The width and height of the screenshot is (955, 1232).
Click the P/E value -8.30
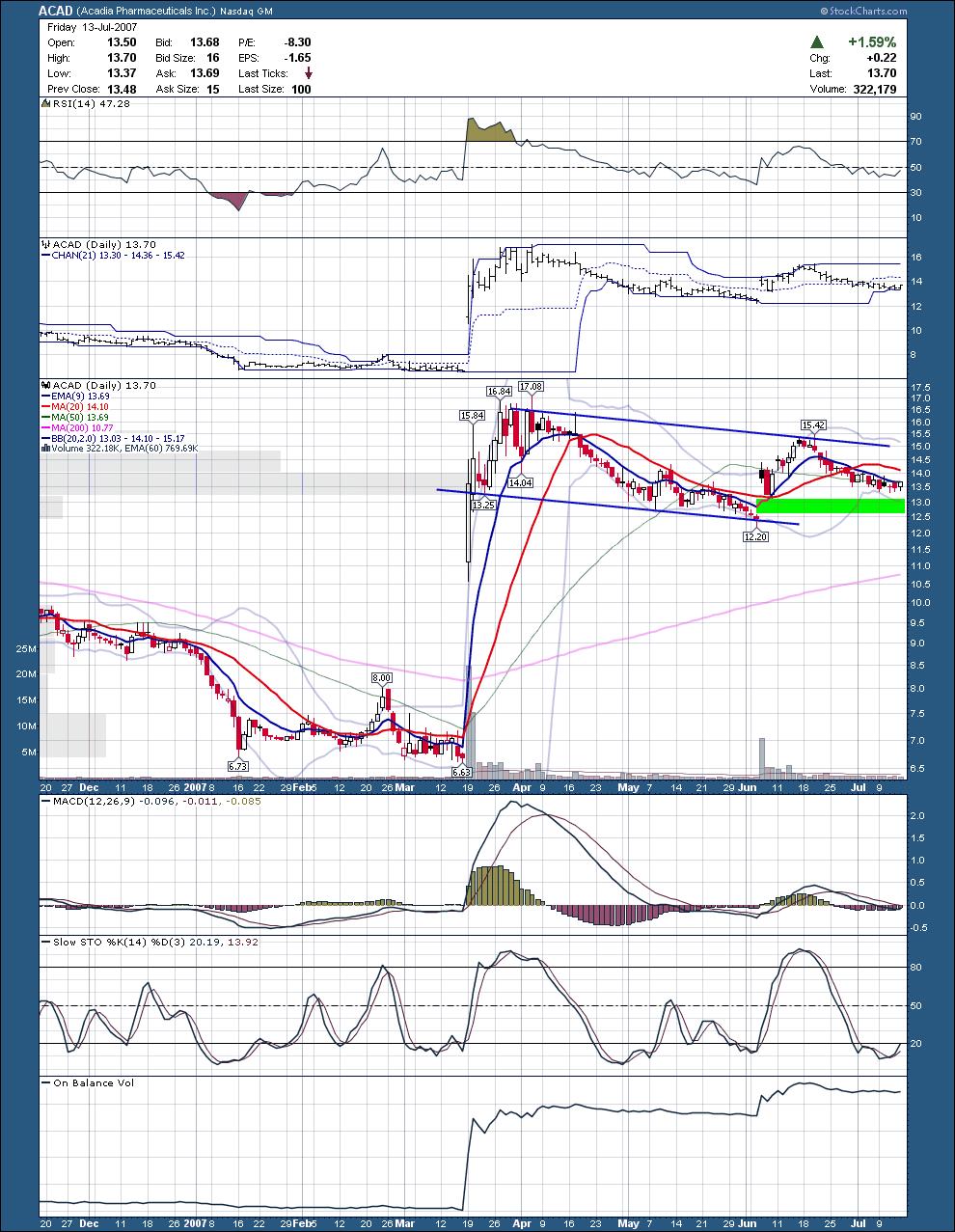tap(297, 42)
